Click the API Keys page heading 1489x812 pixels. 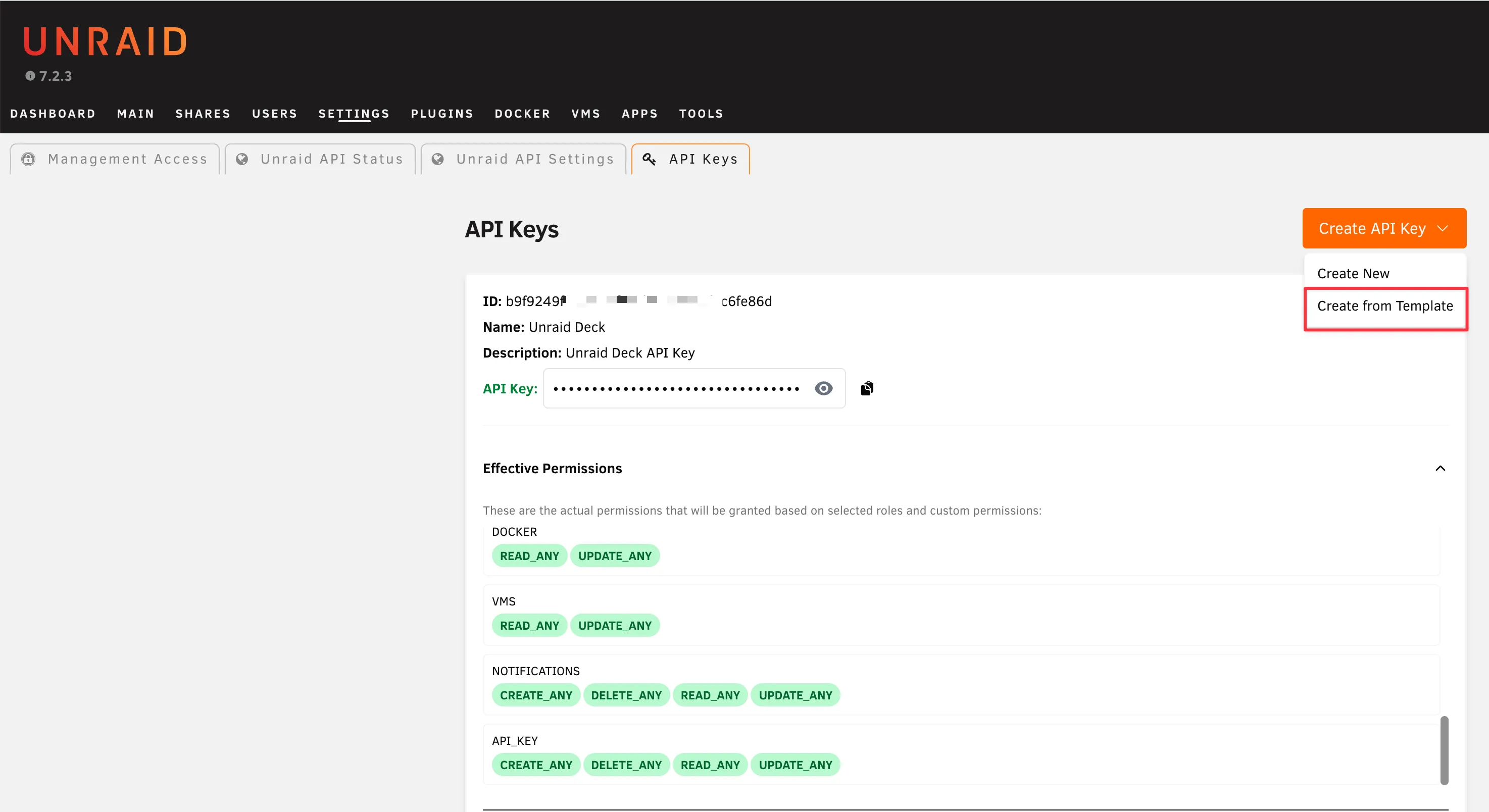coord(512,229)
